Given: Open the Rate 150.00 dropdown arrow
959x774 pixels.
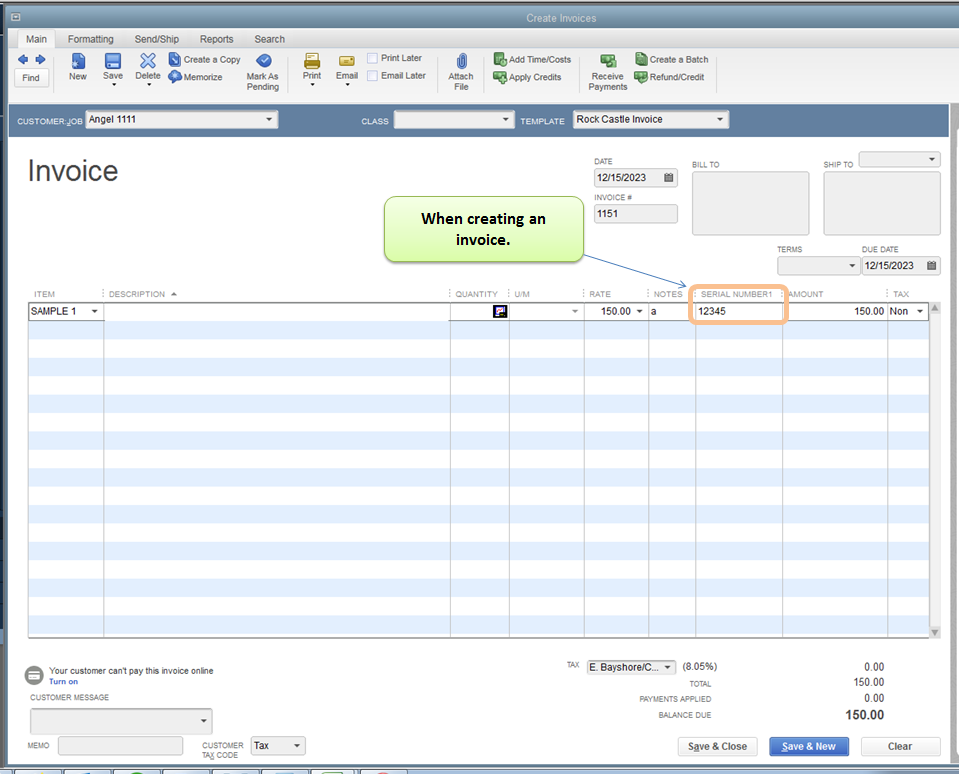Looking at the screenshot, I should click(640, 311).
